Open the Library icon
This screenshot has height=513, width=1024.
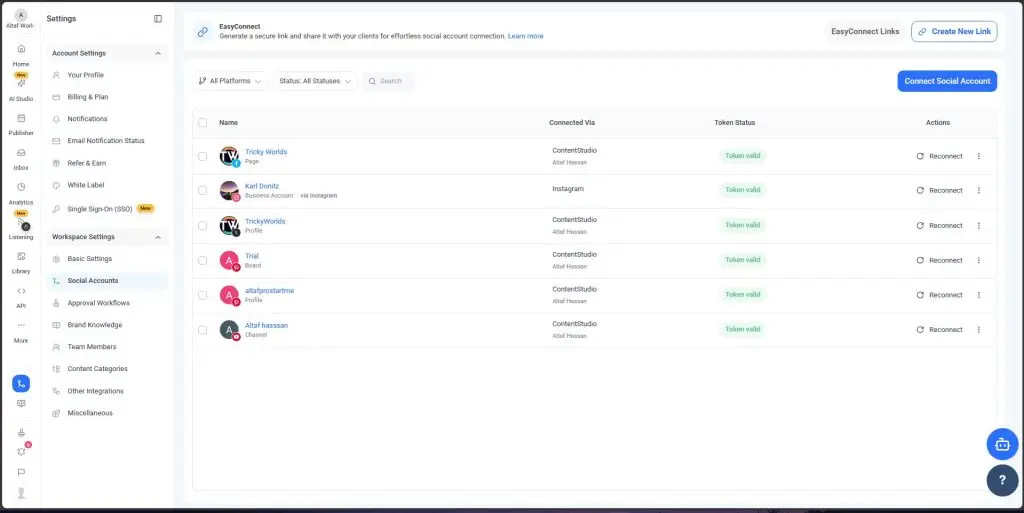[21, 256]
